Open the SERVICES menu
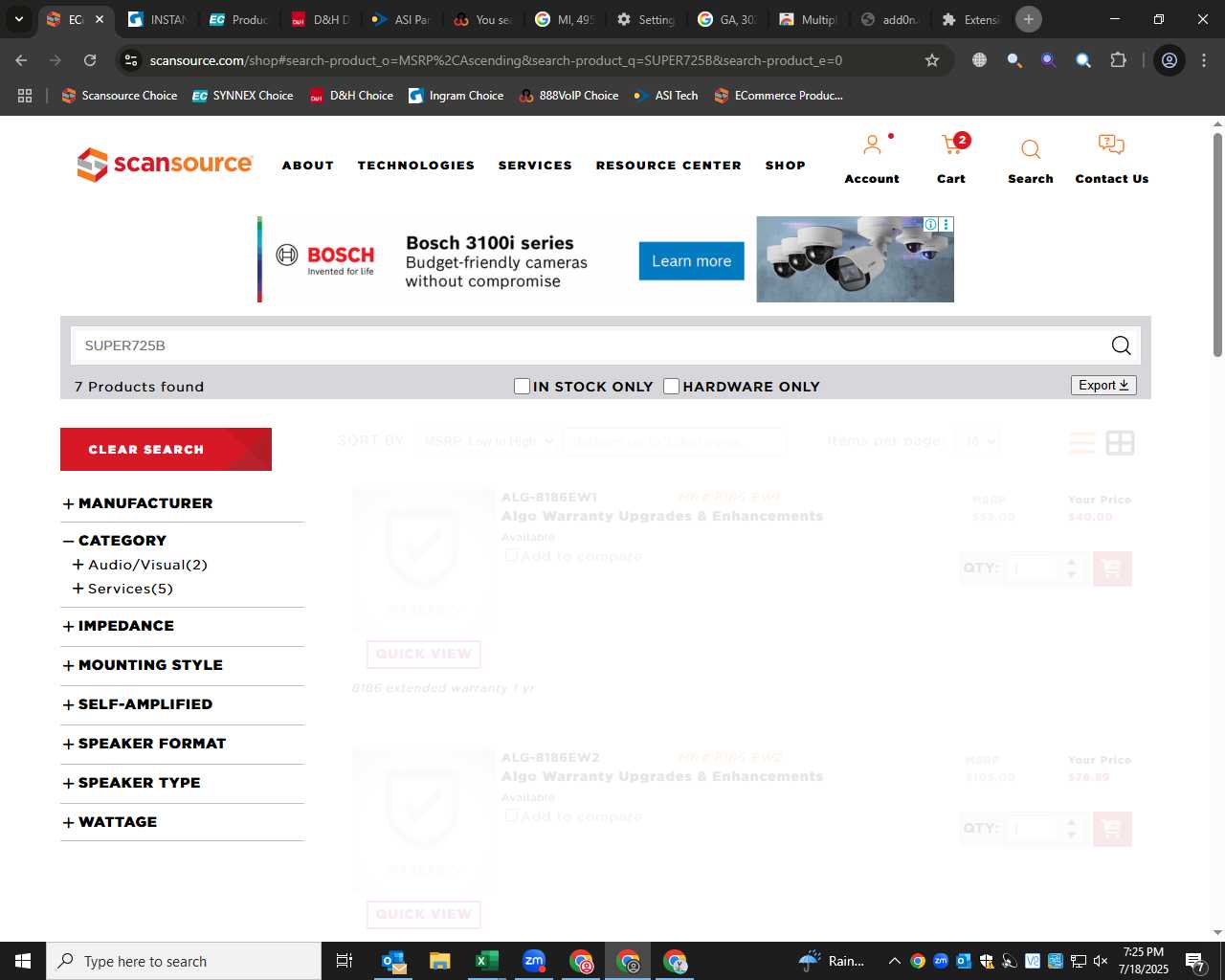The height and width of the screenshot is (980, 1225). [535, 166]
